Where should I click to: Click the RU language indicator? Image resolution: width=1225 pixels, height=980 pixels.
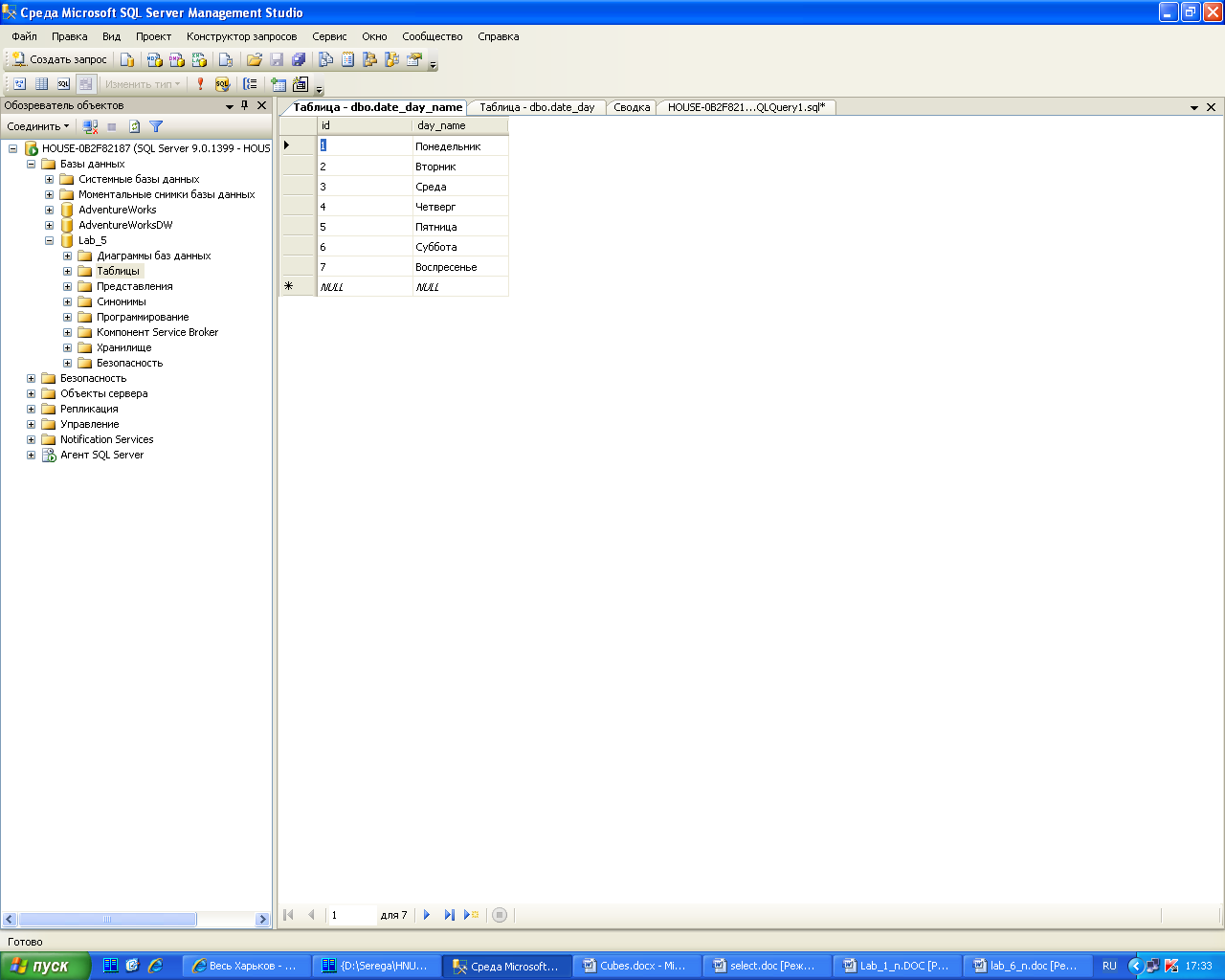tap(1109, 966)
